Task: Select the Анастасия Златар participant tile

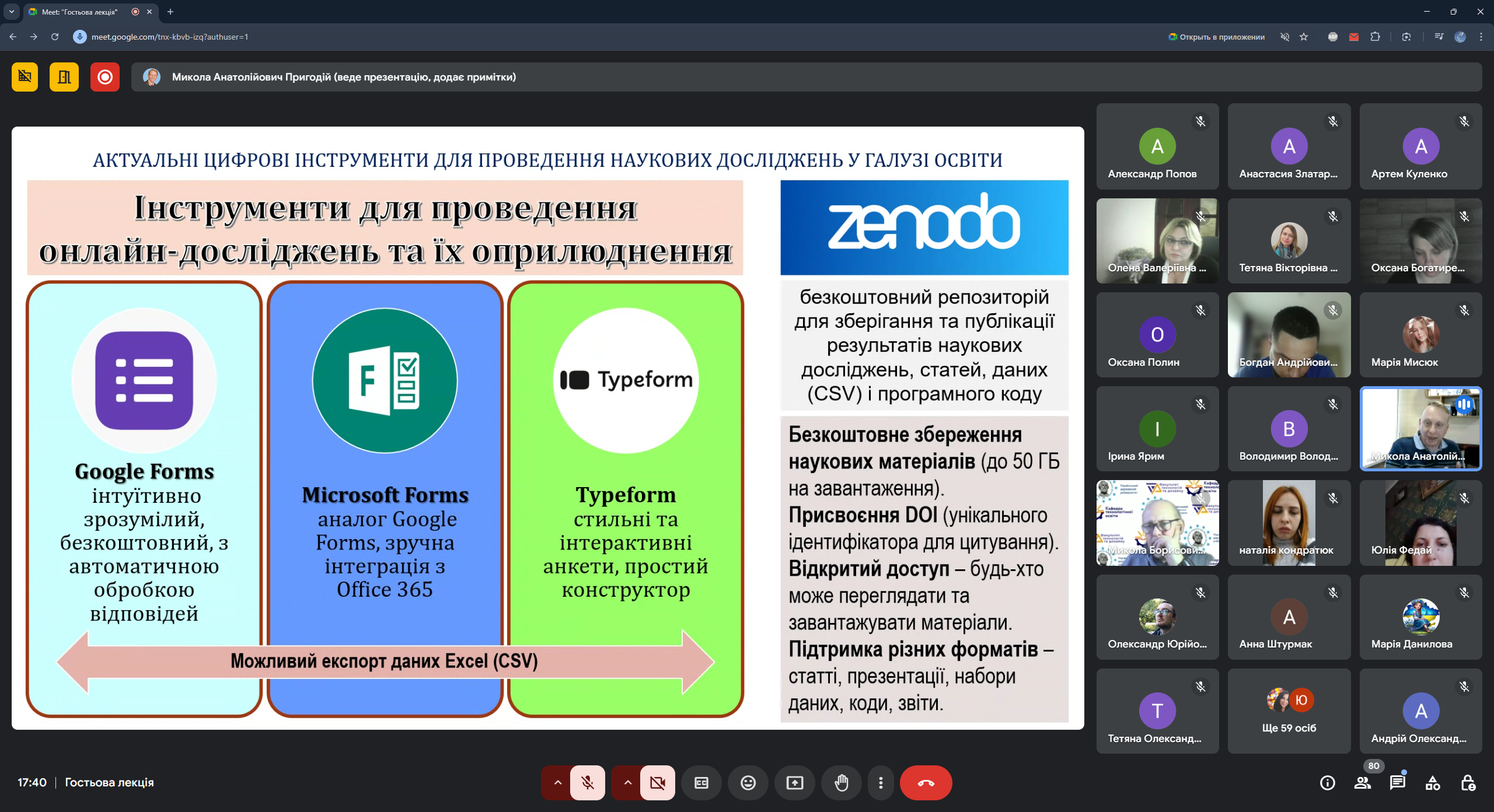Action: [1289, 146]
